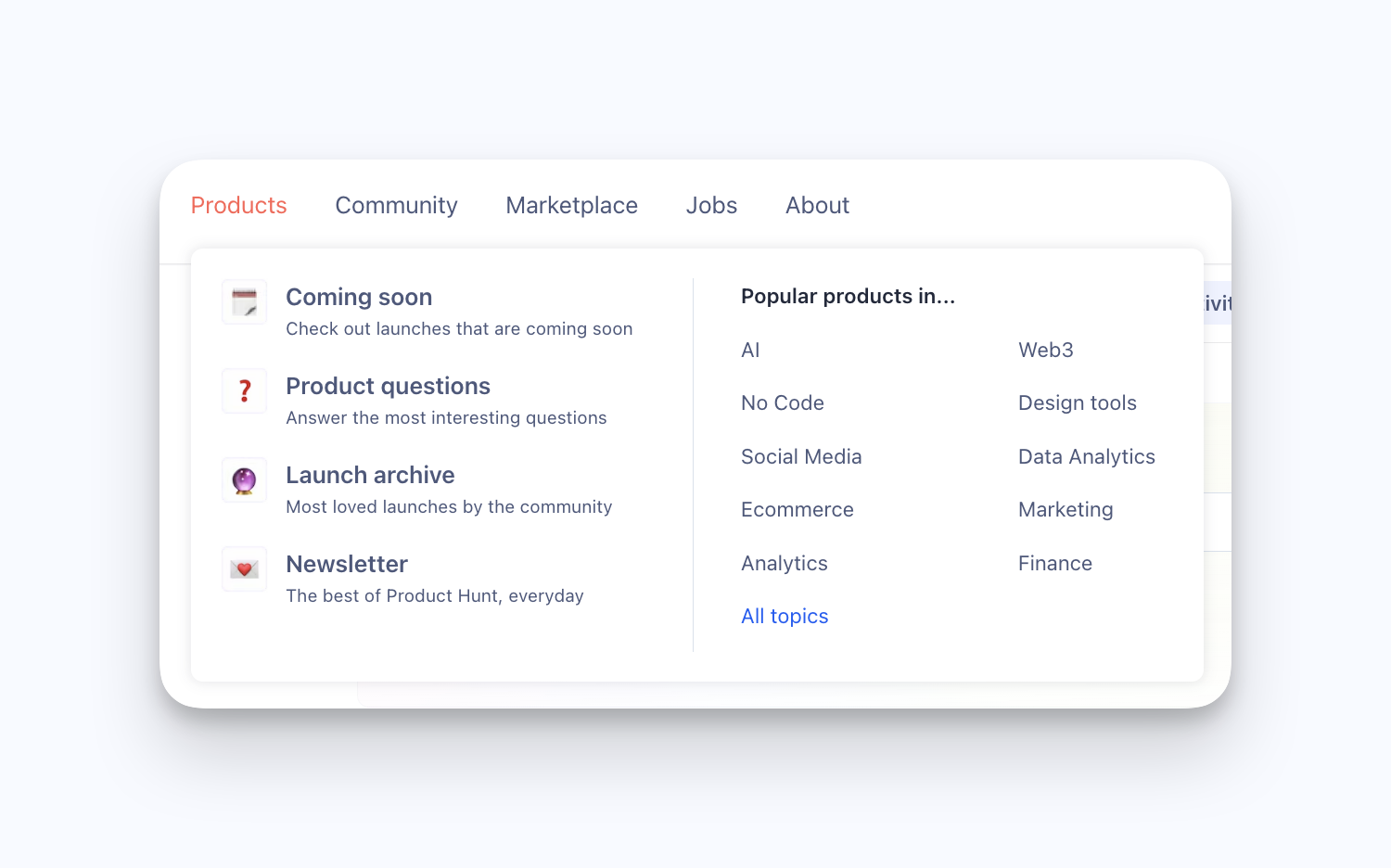Select the No Code topic
This screenshot has height=868, width=1391.
(783, 402)
